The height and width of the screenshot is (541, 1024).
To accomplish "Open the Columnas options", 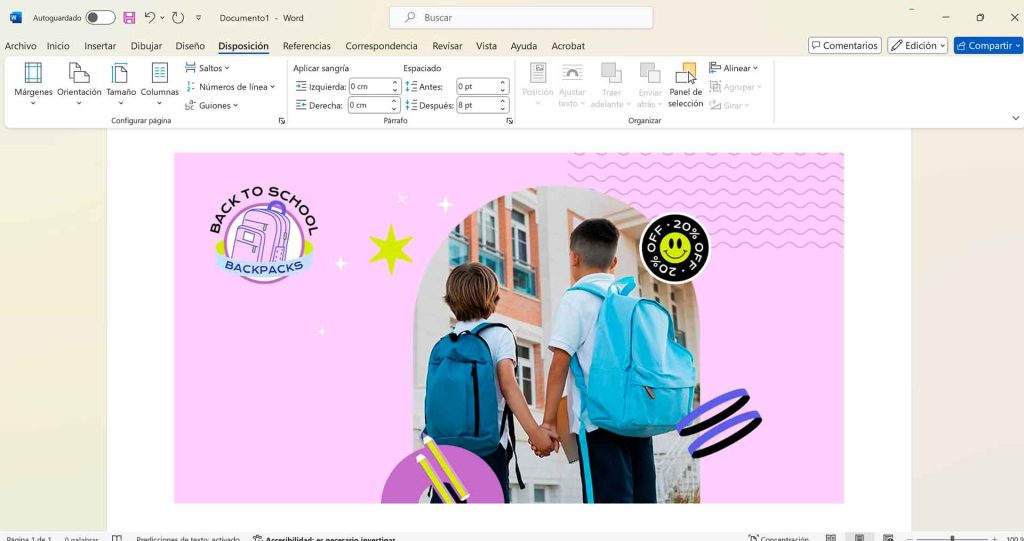I will (x=159, y=83).
